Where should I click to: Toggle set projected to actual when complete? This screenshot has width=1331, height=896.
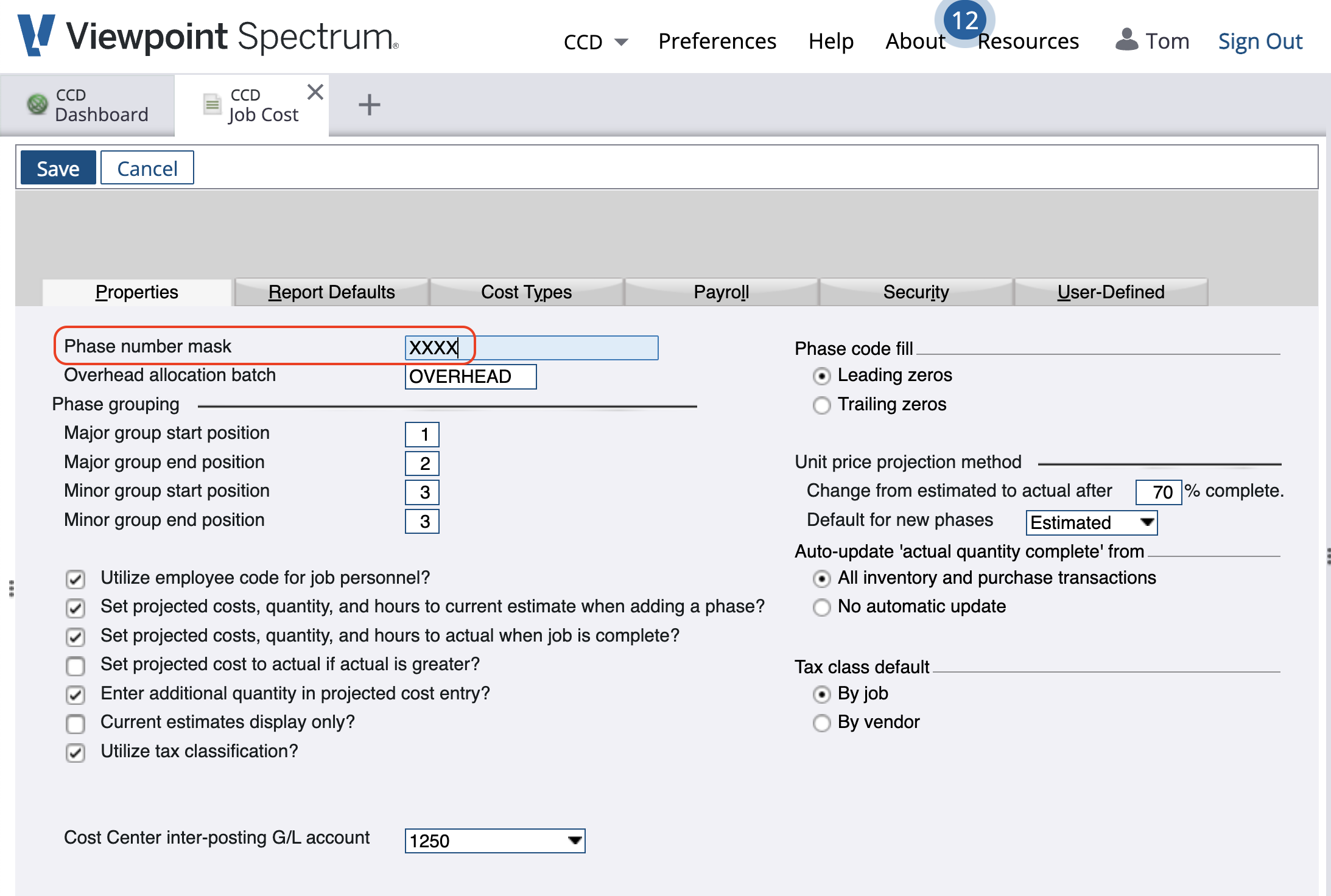click(76, 637)
